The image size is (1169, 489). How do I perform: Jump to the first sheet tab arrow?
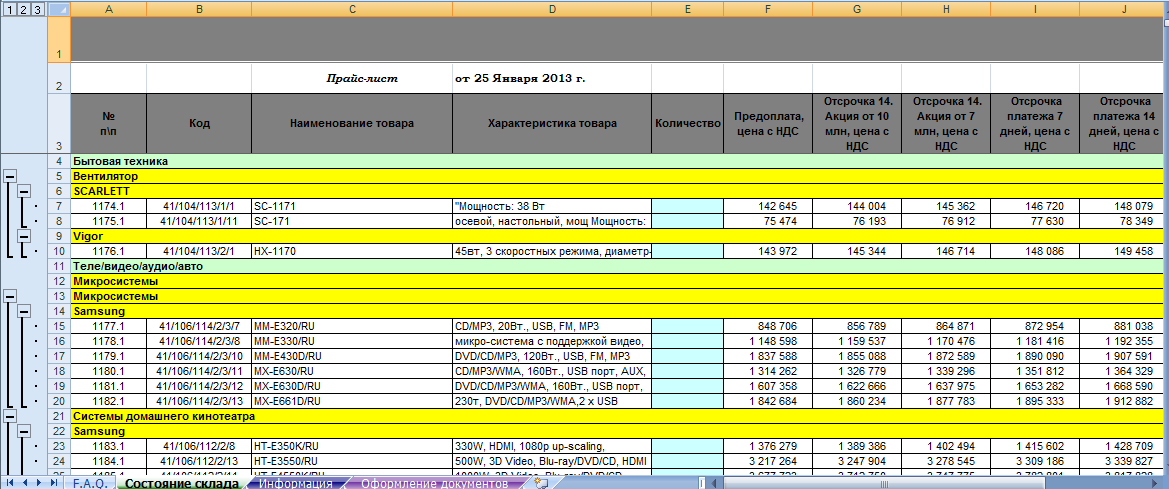point(10,483)
